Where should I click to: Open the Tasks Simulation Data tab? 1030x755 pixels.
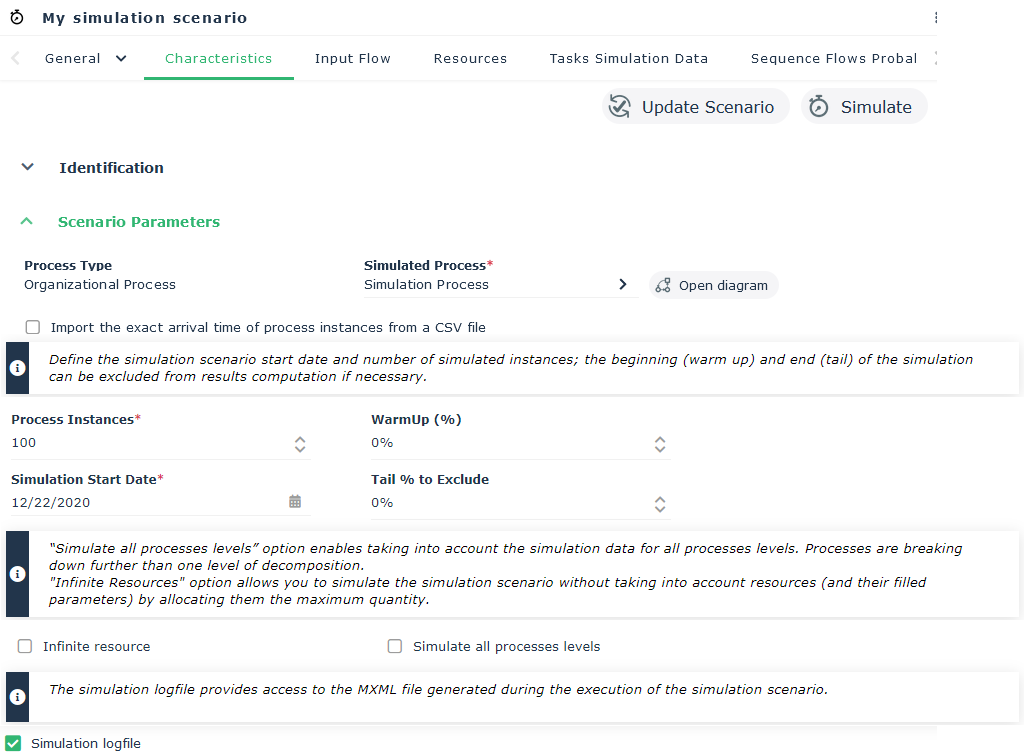click(x=628, y=58)
